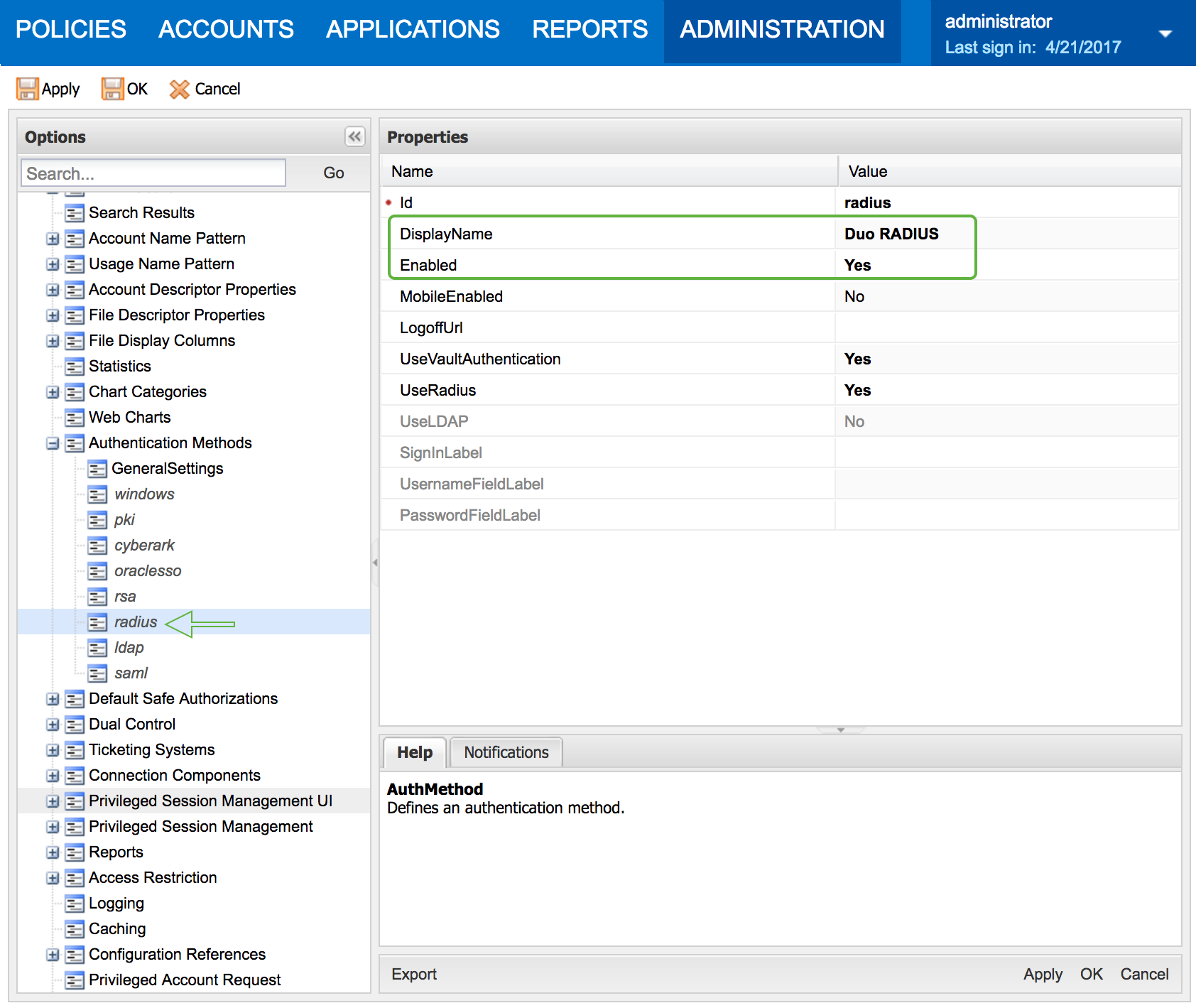Viewport: 1196px width, 1008px height.
Task: Click the icon next to GeneralSettings
Action: point(97,468)
